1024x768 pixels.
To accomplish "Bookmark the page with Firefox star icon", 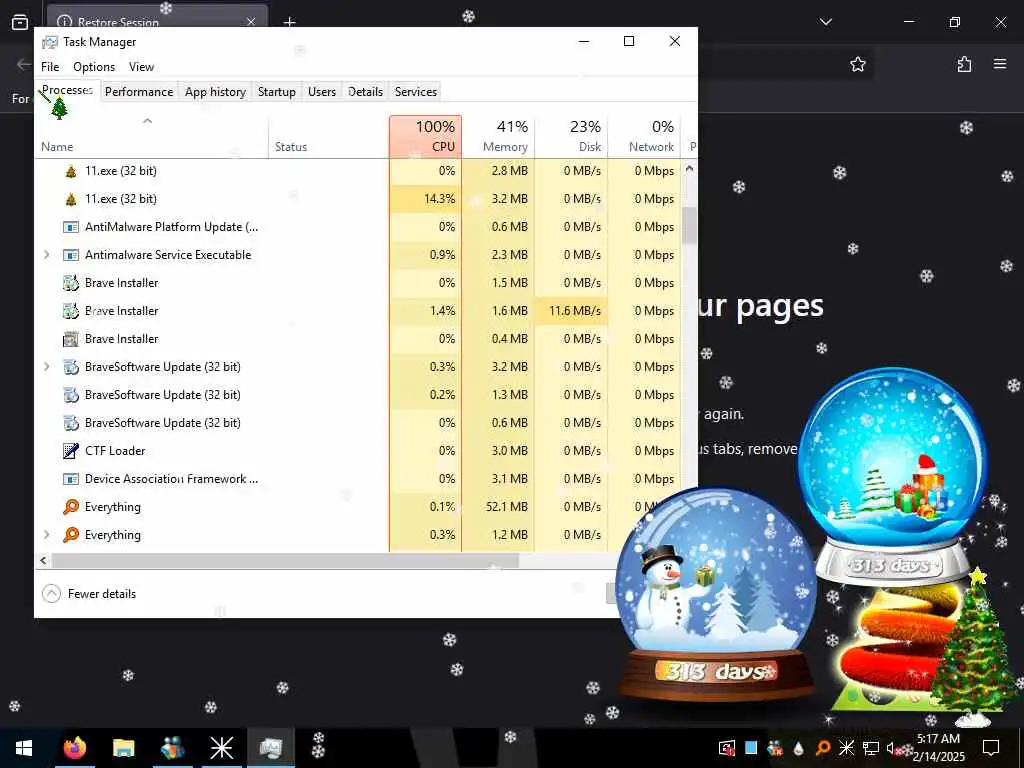I will pyautogui.click(x=857, y=64).
